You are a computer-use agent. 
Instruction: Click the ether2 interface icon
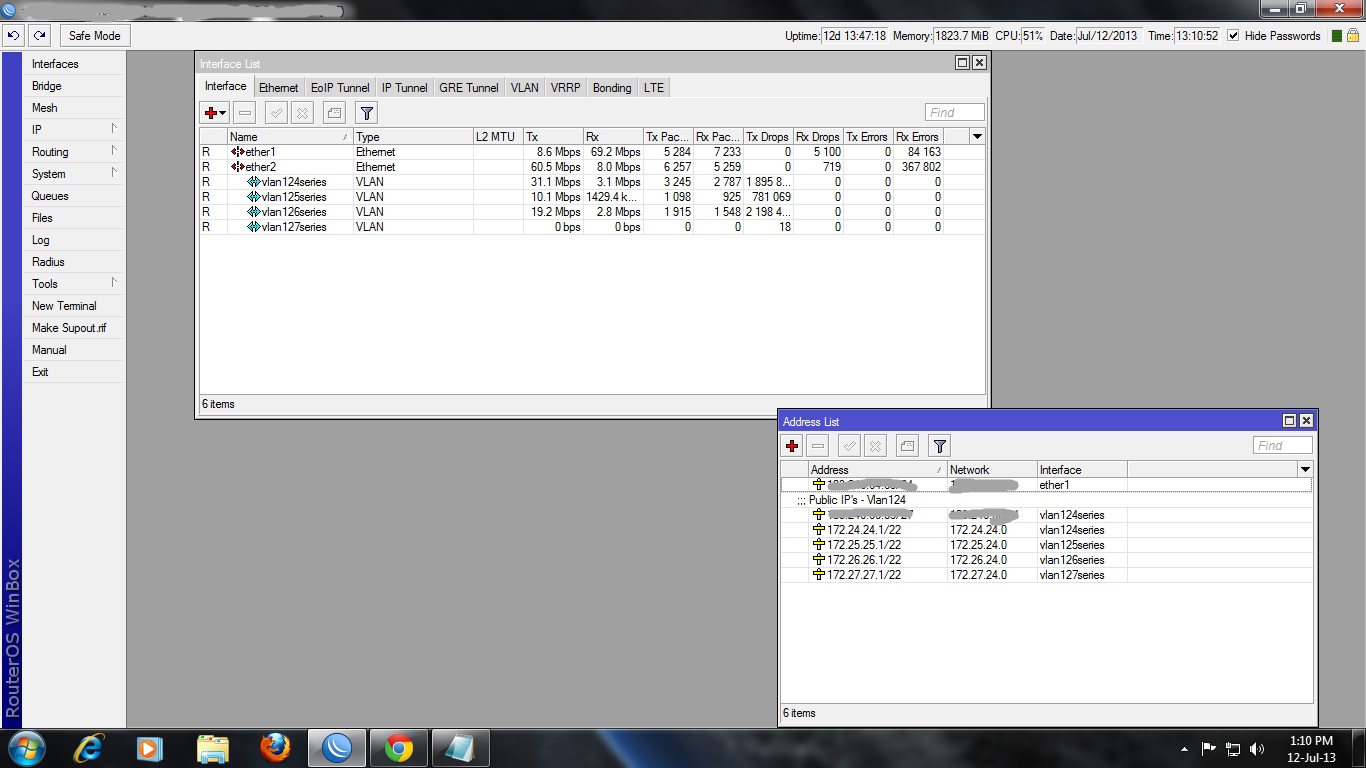(x=237, y=167)
